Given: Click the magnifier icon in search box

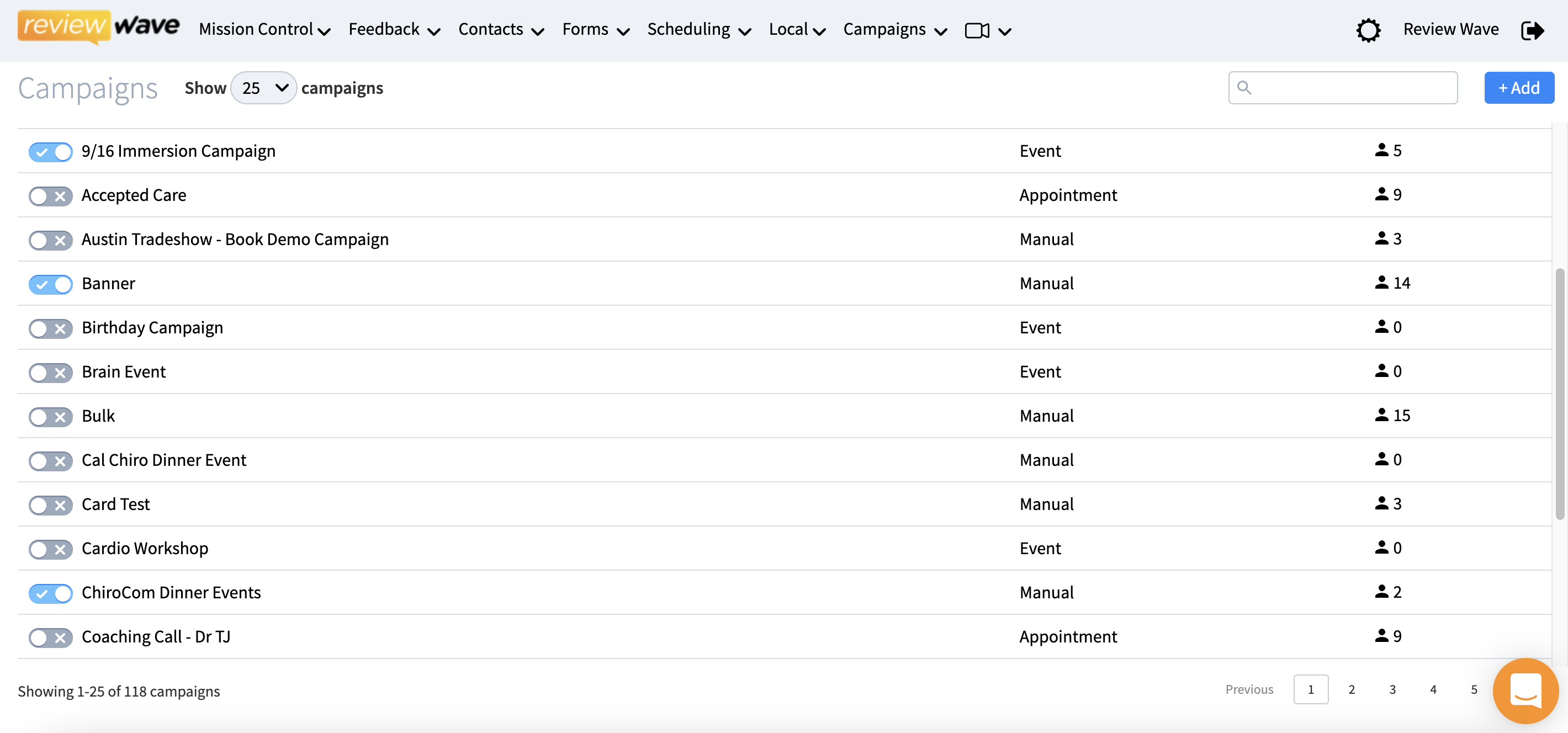Looking at the screenshot, I should [1244, 88].
